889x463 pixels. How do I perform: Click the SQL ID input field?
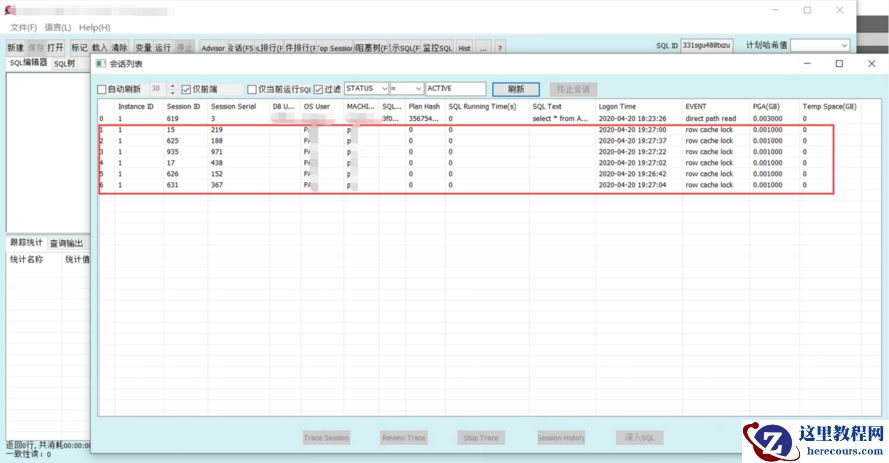click(706, 45)
